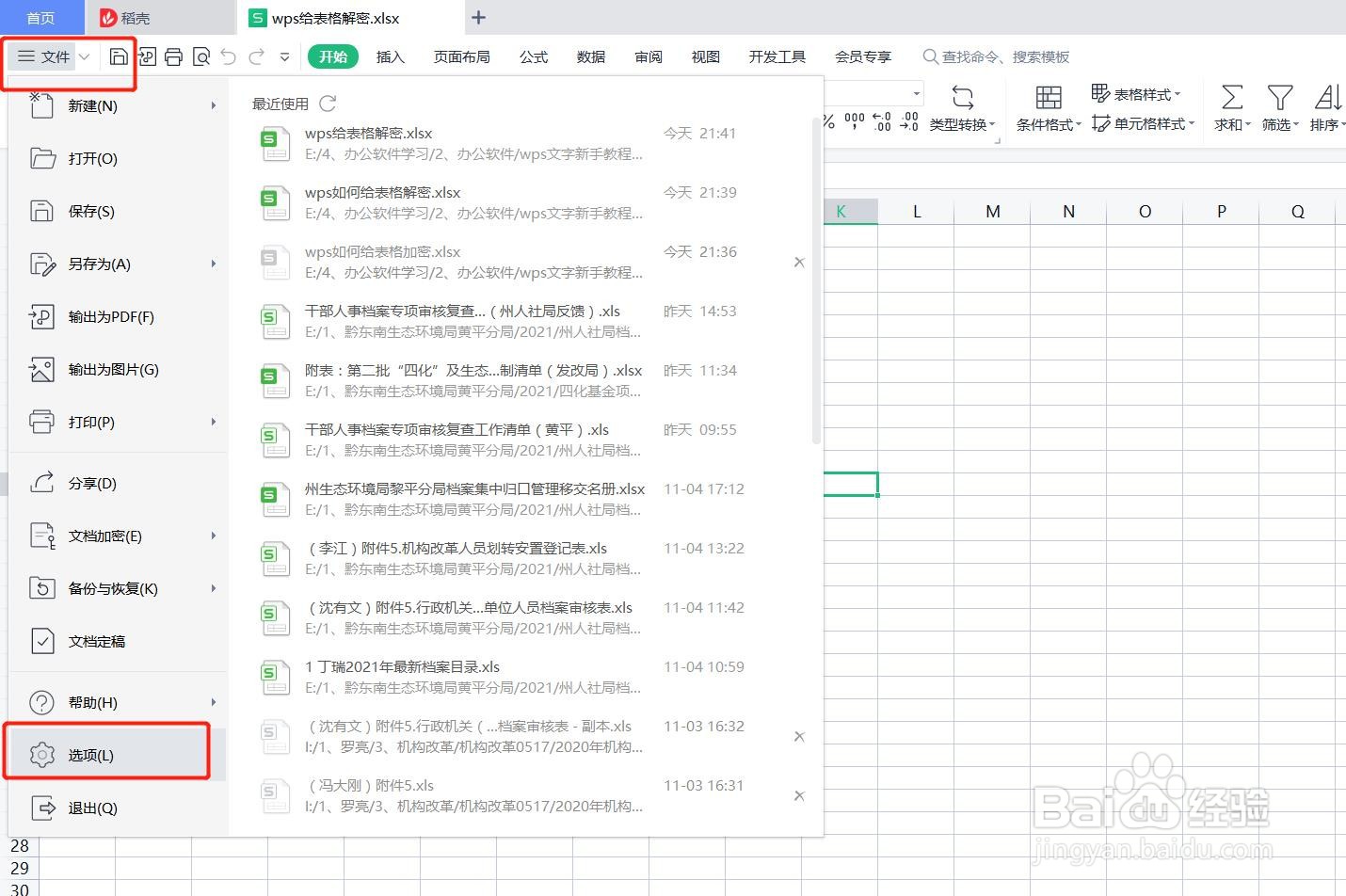This screenshot has height=896, width=1346.
Task: Remove （冯大刚）附件5.xls from recent list
Action: tap(799, 796)
